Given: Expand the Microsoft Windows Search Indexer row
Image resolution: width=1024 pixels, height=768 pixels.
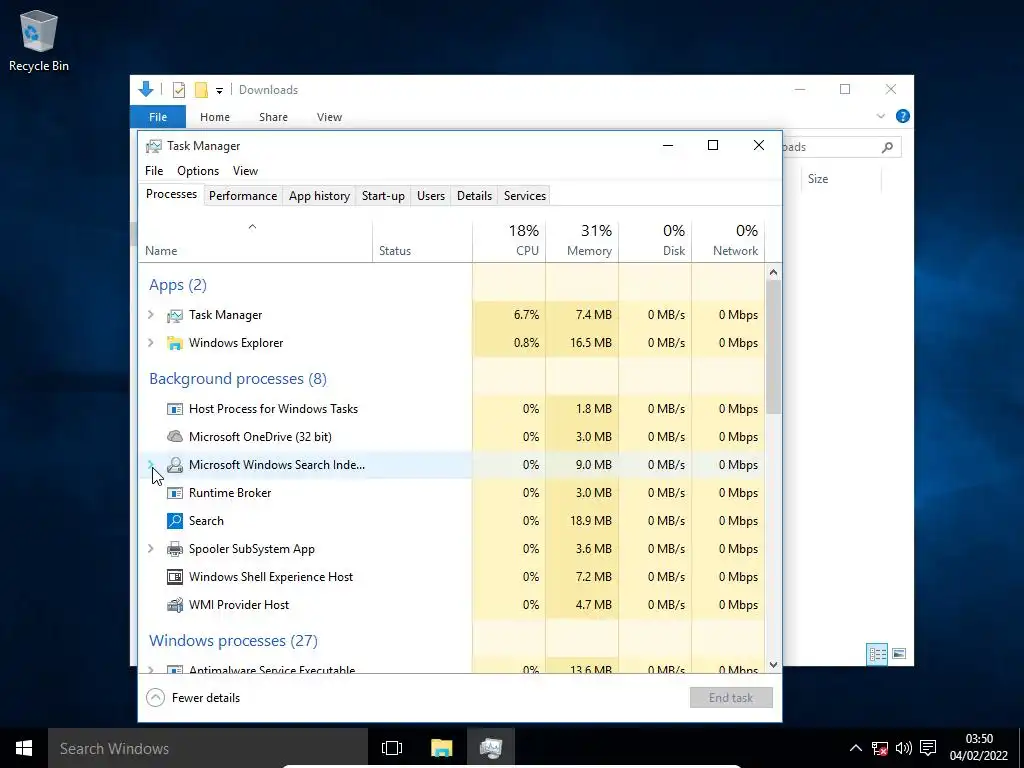Looking at the screenshot, I should coord(151,464).
